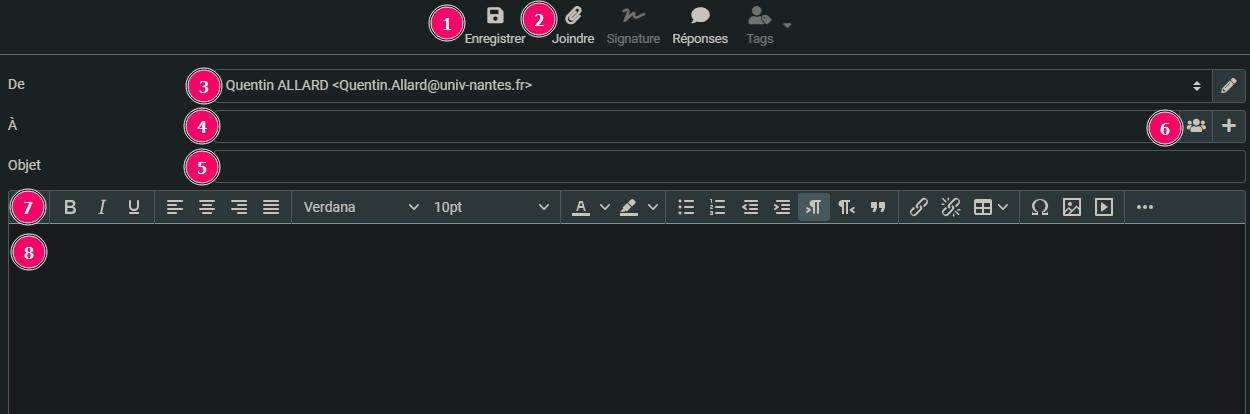This screenshot has height=414, width=1250.
Task: Open the Verdana font family dropdown
Action: pyautogui.click(x=361, y=207)
